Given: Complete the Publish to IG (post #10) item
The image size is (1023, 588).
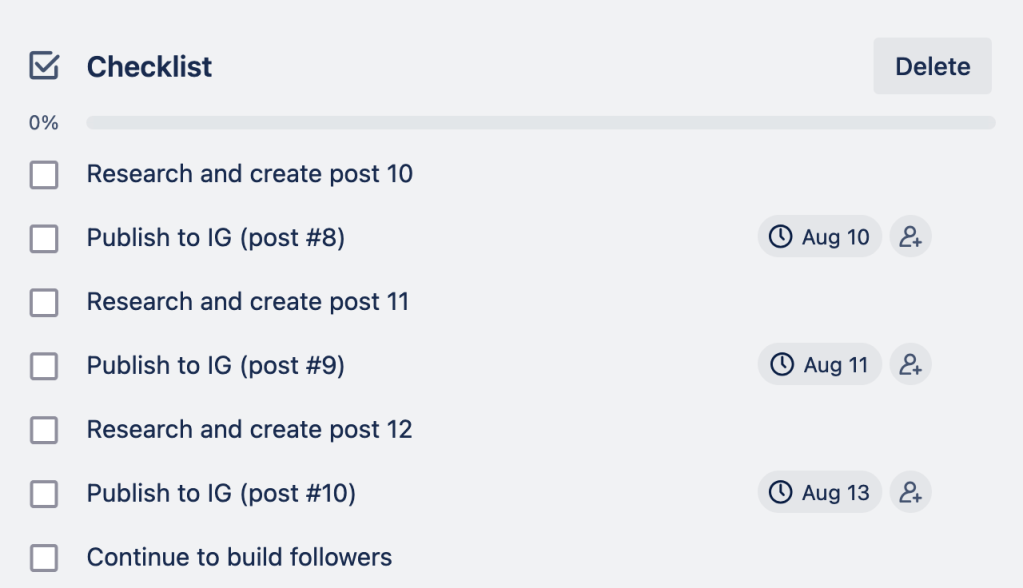Looking at the screenshot, I should click(x=44, y=494).
